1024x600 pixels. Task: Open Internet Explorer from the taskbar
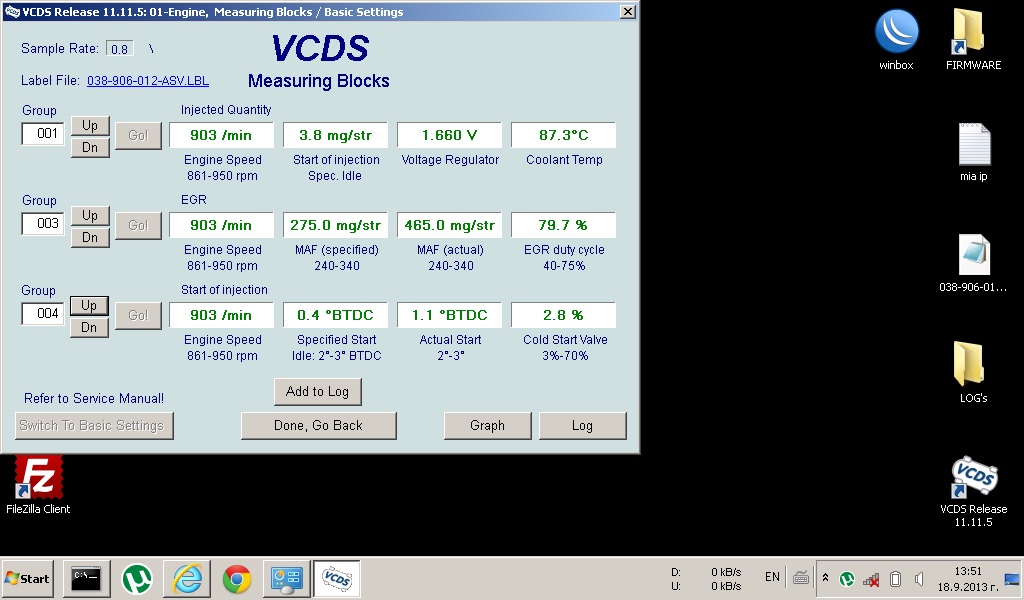tap(187, 578)
